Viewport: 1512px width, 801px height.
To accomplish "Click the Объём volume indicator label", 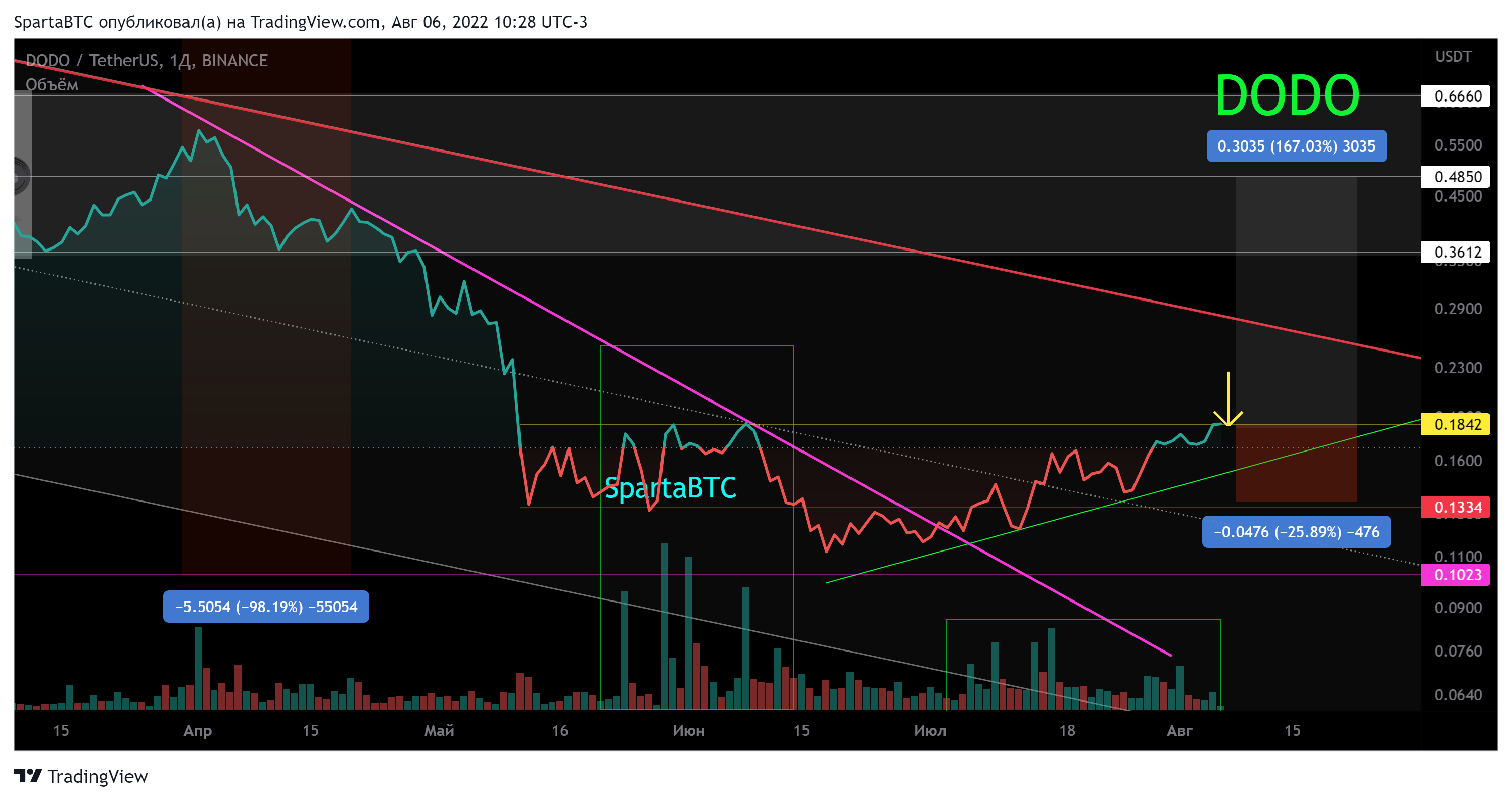I will coord(52,85).
